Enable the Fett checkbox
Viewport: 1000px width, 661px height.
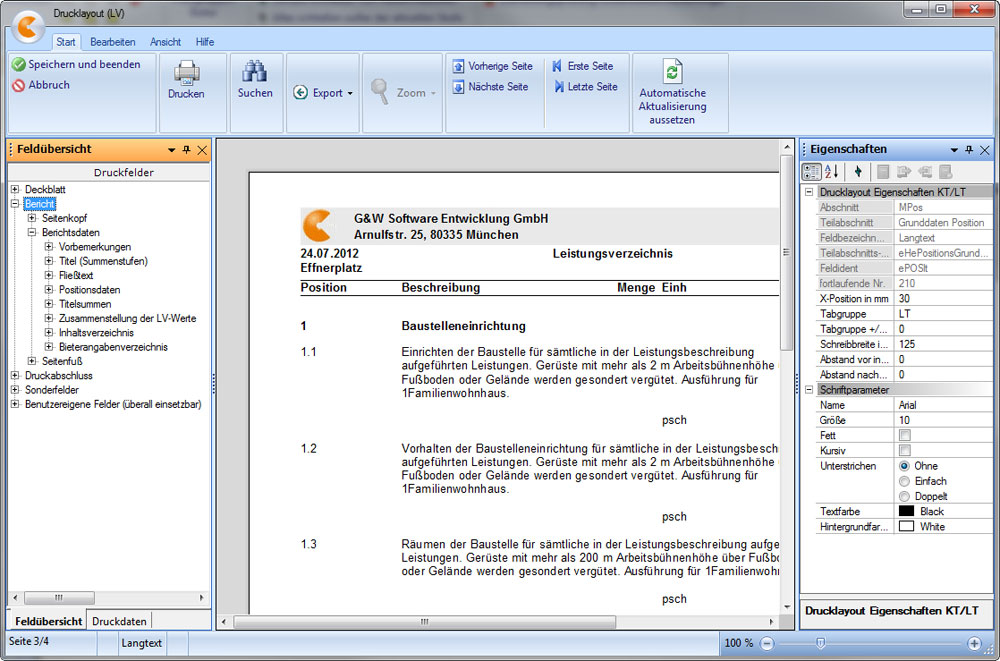coord(905,436)
